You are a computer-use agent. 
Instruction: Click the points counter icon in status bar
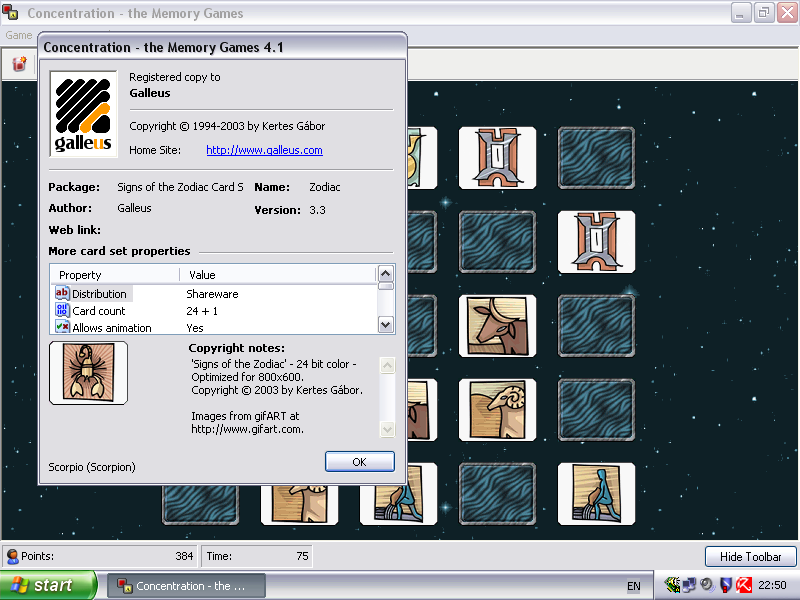click(x=12, y=556)
